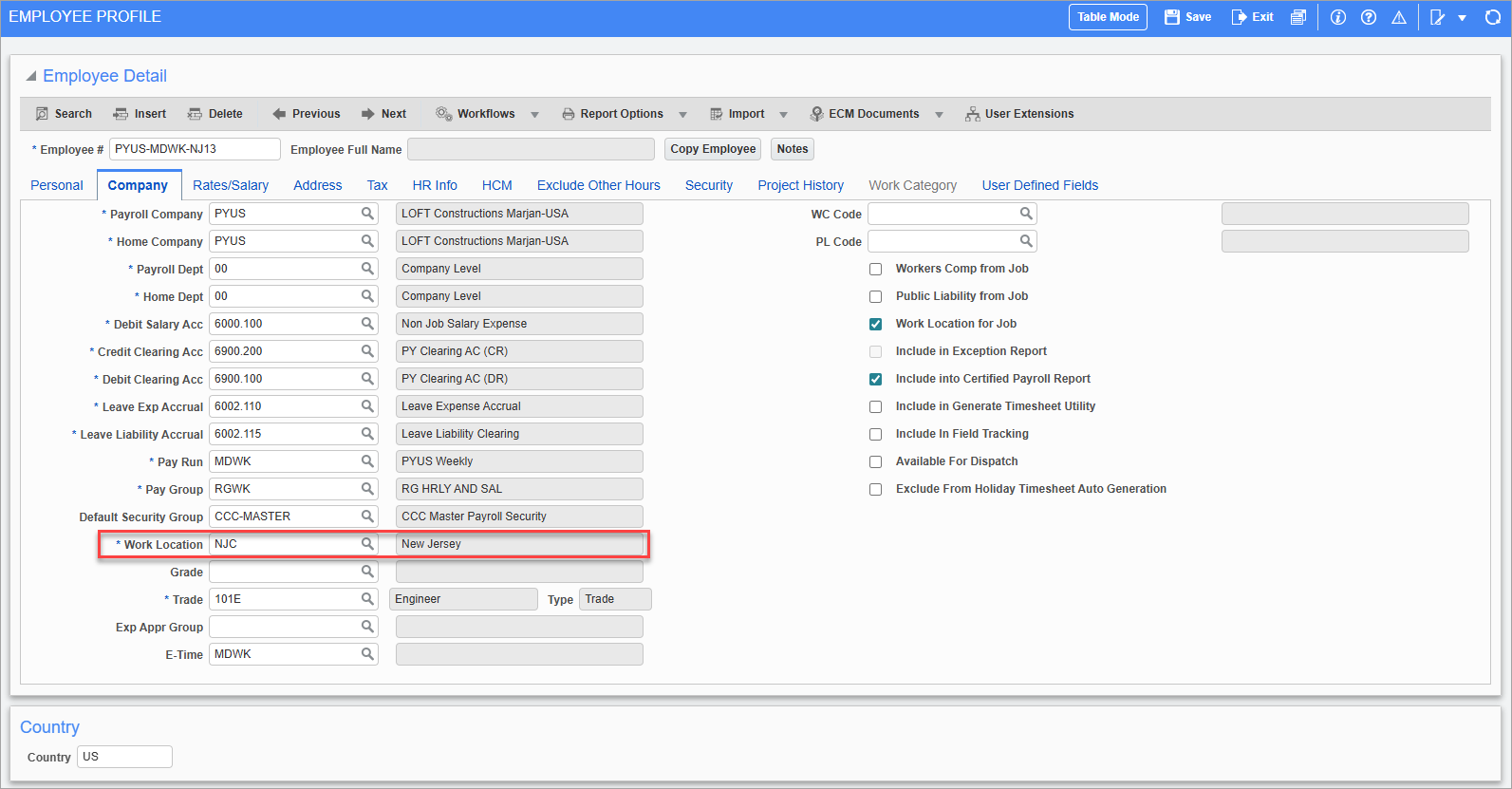The width and height of the screenshot is (1512, 789).
Task: Open lookup for Grade field
Action: tap(367, 572)
